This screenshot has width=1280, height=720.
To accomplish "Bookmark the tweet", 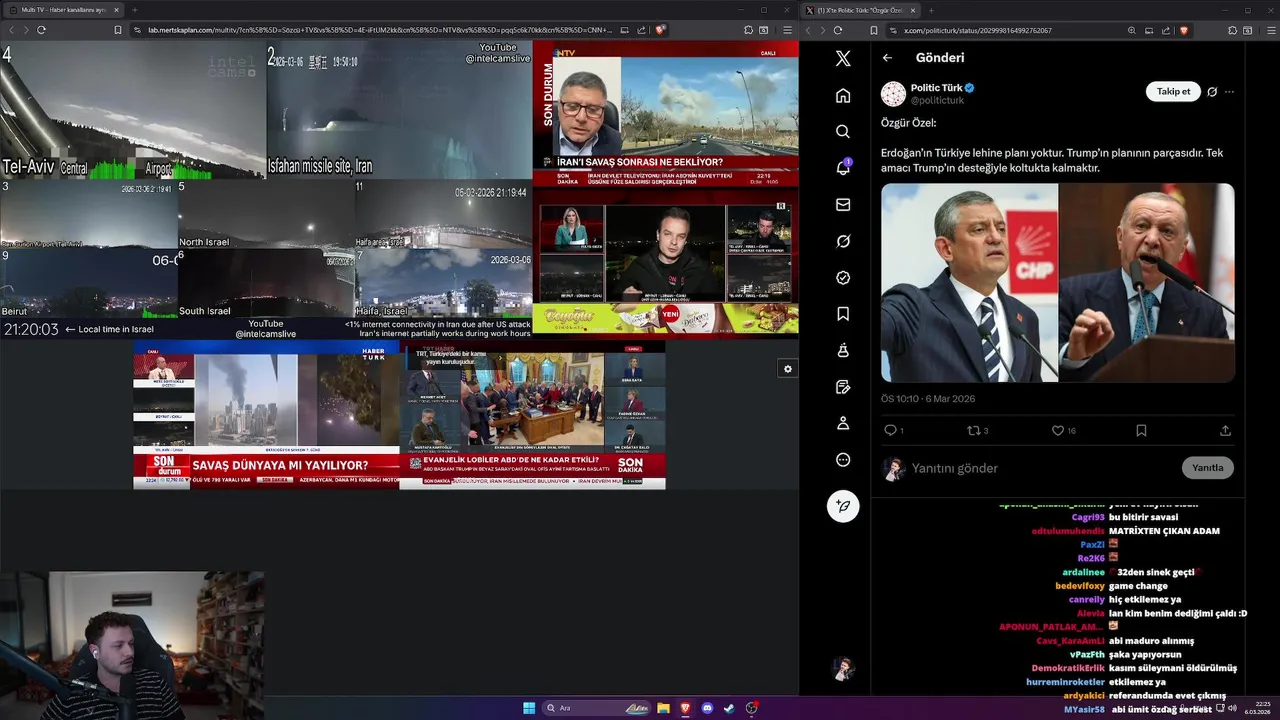I will (x=1141, y=430).
